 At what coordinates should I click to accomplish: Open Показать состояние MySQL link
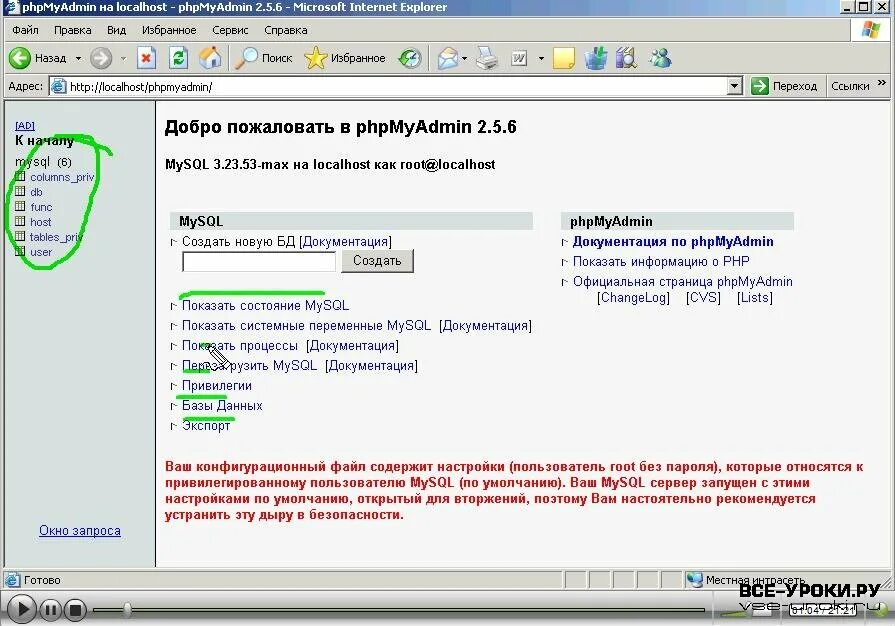265,305
